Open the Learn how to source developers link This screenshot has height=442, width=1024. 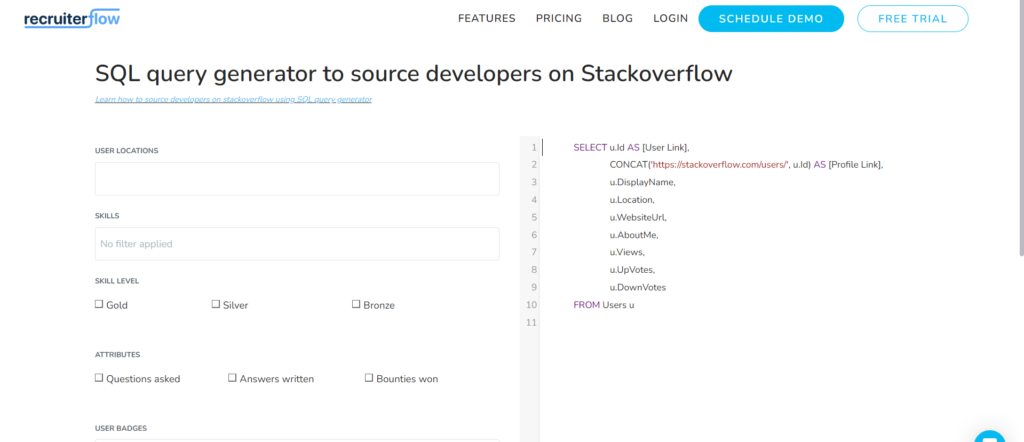[233, 100]
